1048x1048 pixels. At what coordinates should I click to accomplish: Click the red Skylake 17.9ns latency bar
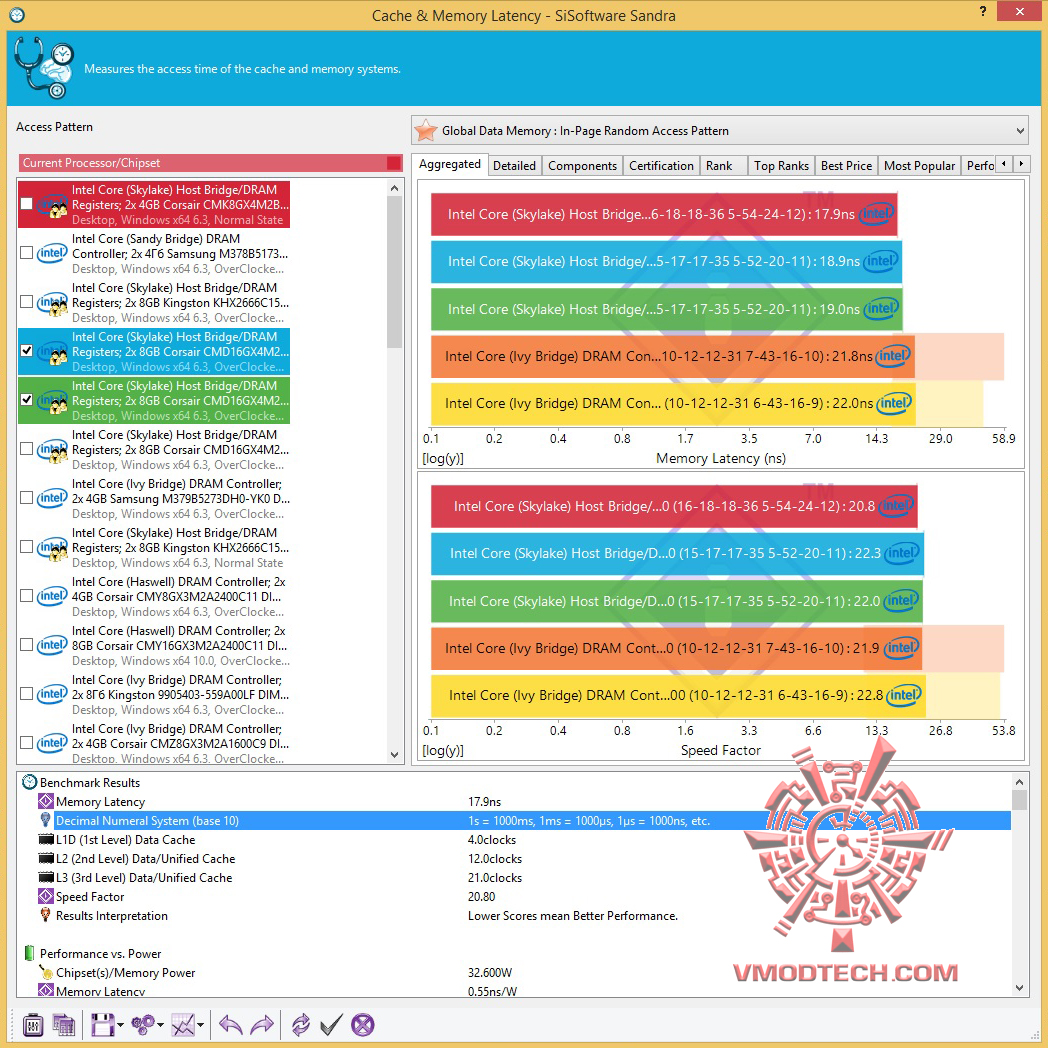click(664, 214)
